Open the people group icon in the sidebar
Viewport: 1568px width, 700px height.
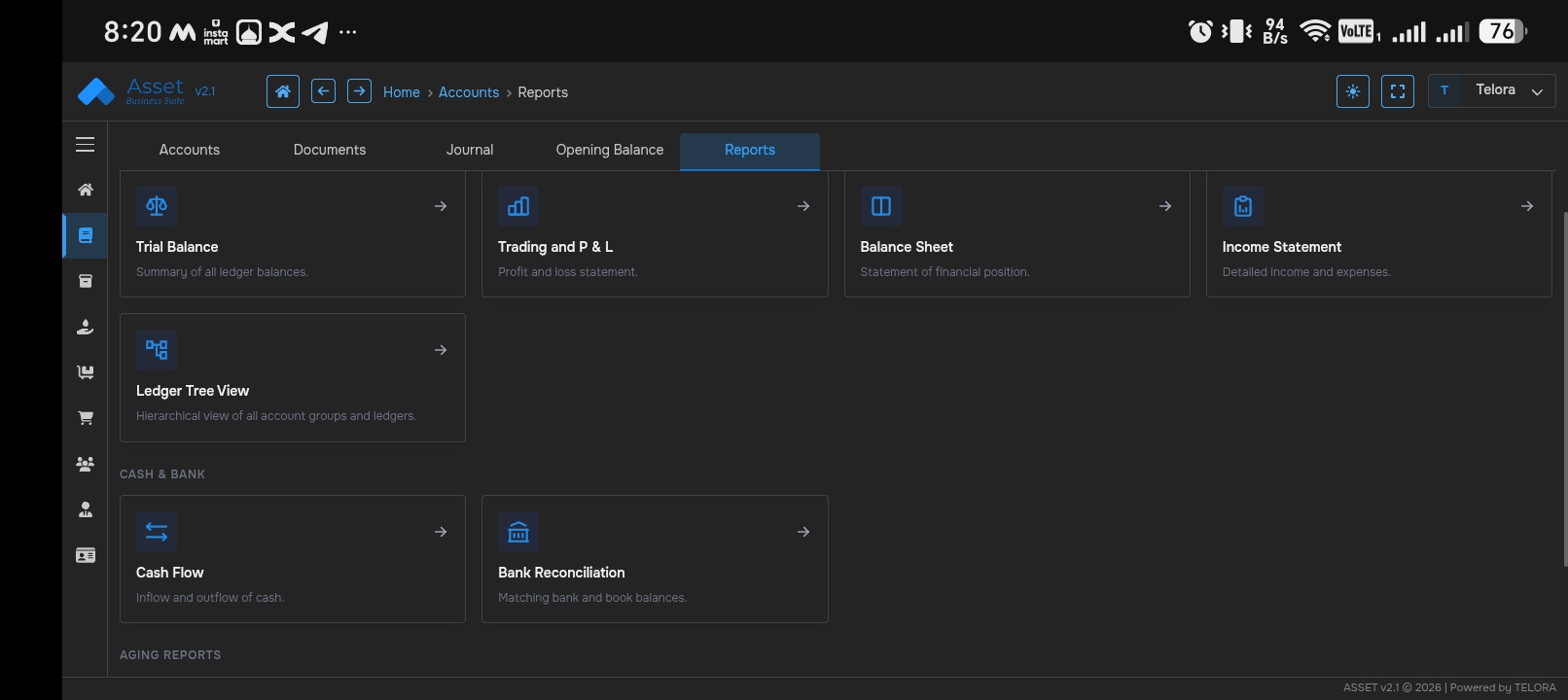[x=86, y=464]
